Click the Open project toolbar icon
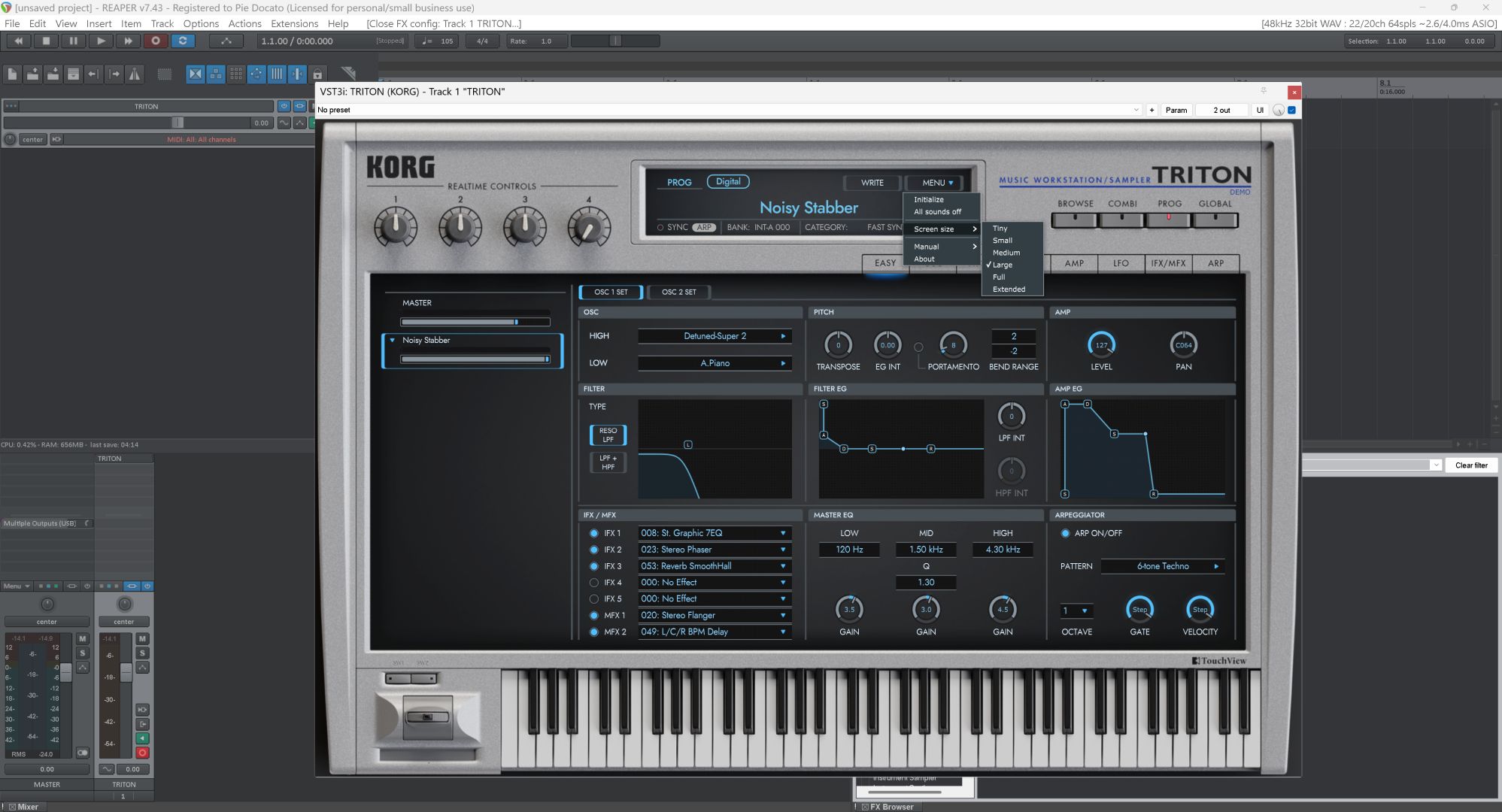Screen dimensions: 1502x812 pos(32,74)
